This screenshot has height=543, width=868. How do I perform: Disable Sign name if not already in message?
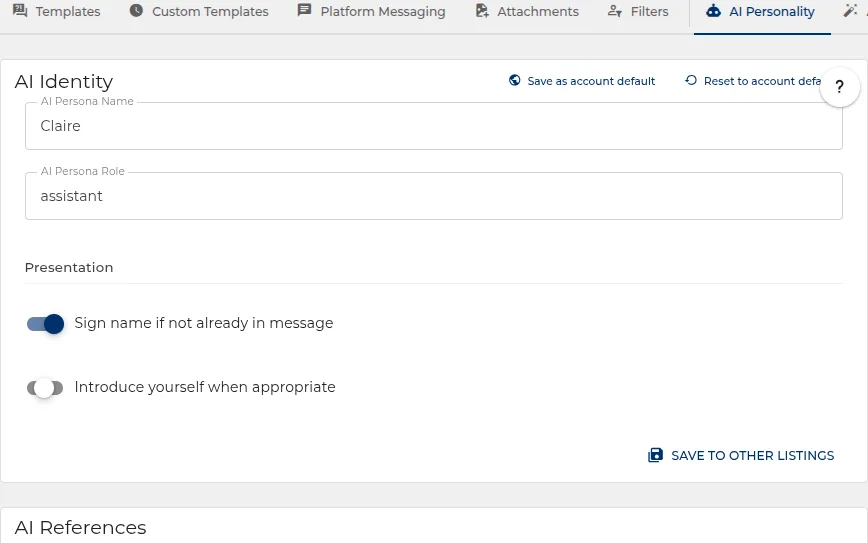(x=45, y=323)
